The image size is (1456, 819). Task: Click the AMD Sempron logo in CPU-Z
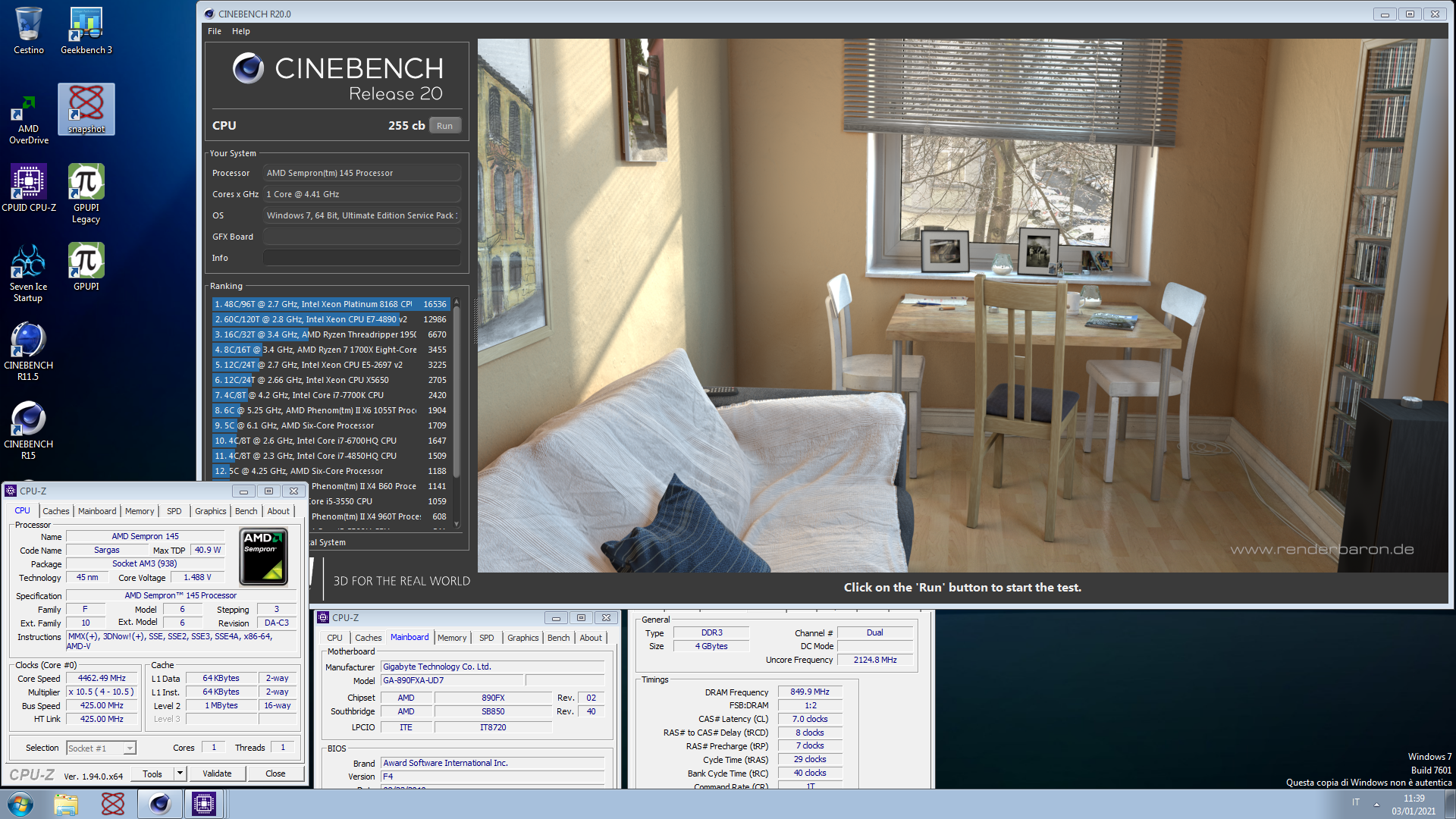pos(263,557)
